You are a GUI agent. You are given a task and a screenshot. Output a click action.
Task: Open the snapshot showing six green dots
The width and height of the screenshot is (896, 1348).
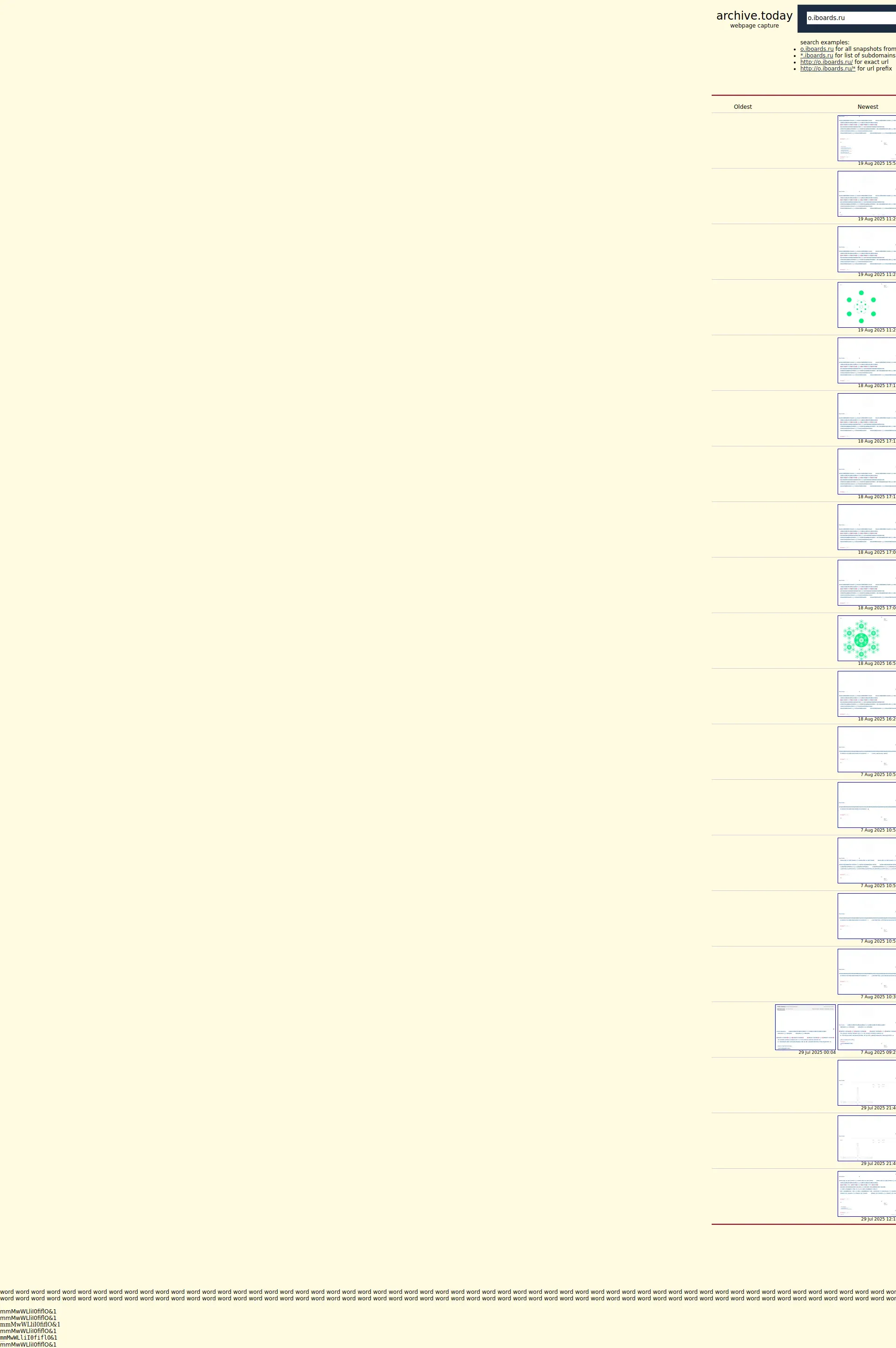coord(866,305)
